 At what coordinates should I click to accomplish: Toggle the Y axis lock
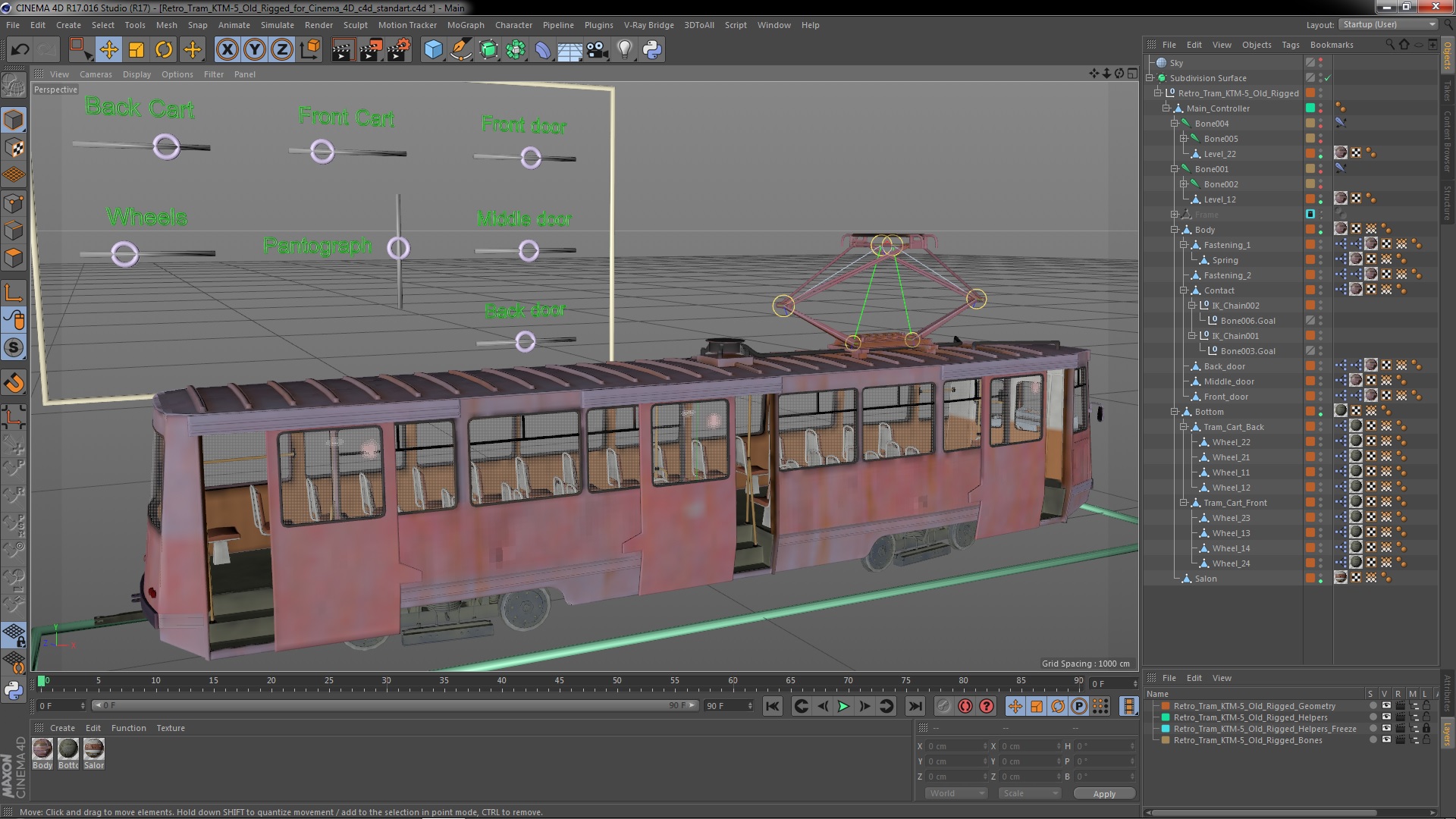click(255, 50)
